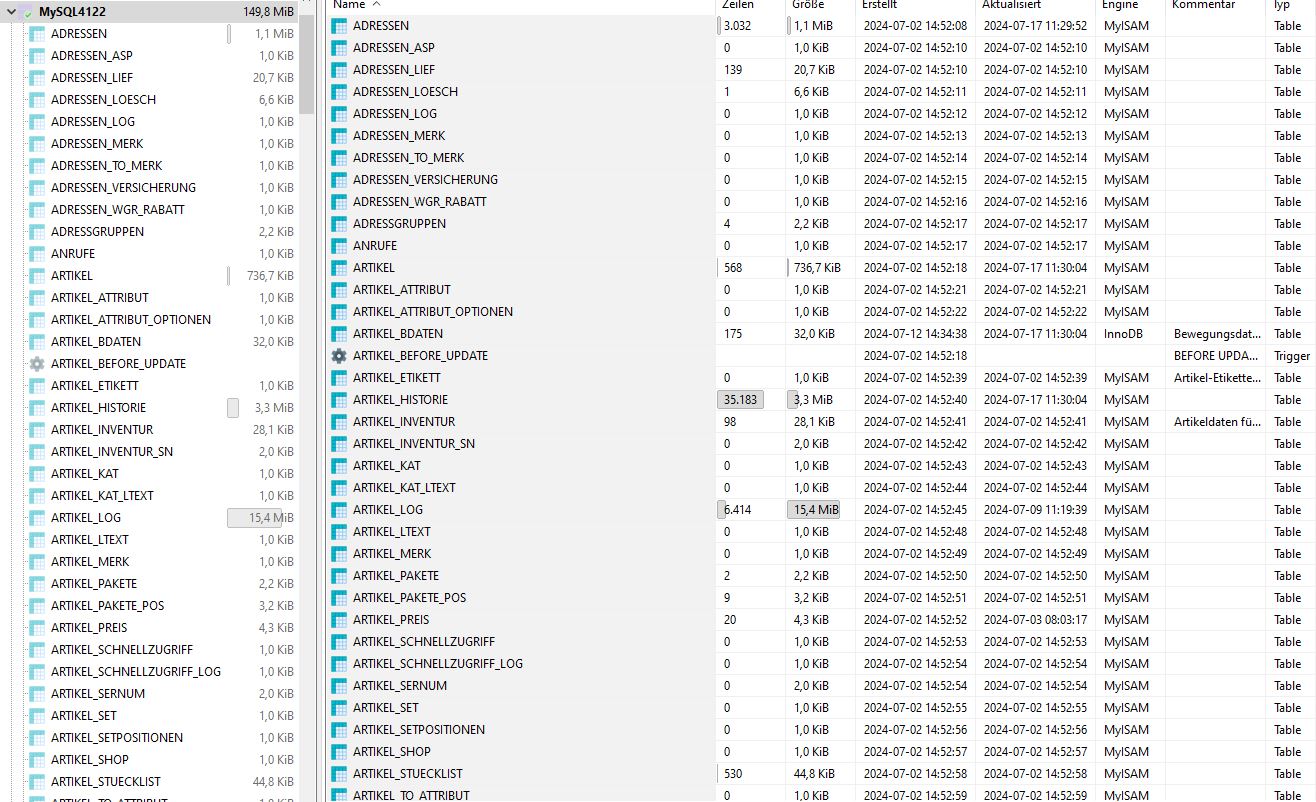The image size is (1316, 802).
Task: Click ANRUFE table icon in sidebar tree
Action: [37, 254]
